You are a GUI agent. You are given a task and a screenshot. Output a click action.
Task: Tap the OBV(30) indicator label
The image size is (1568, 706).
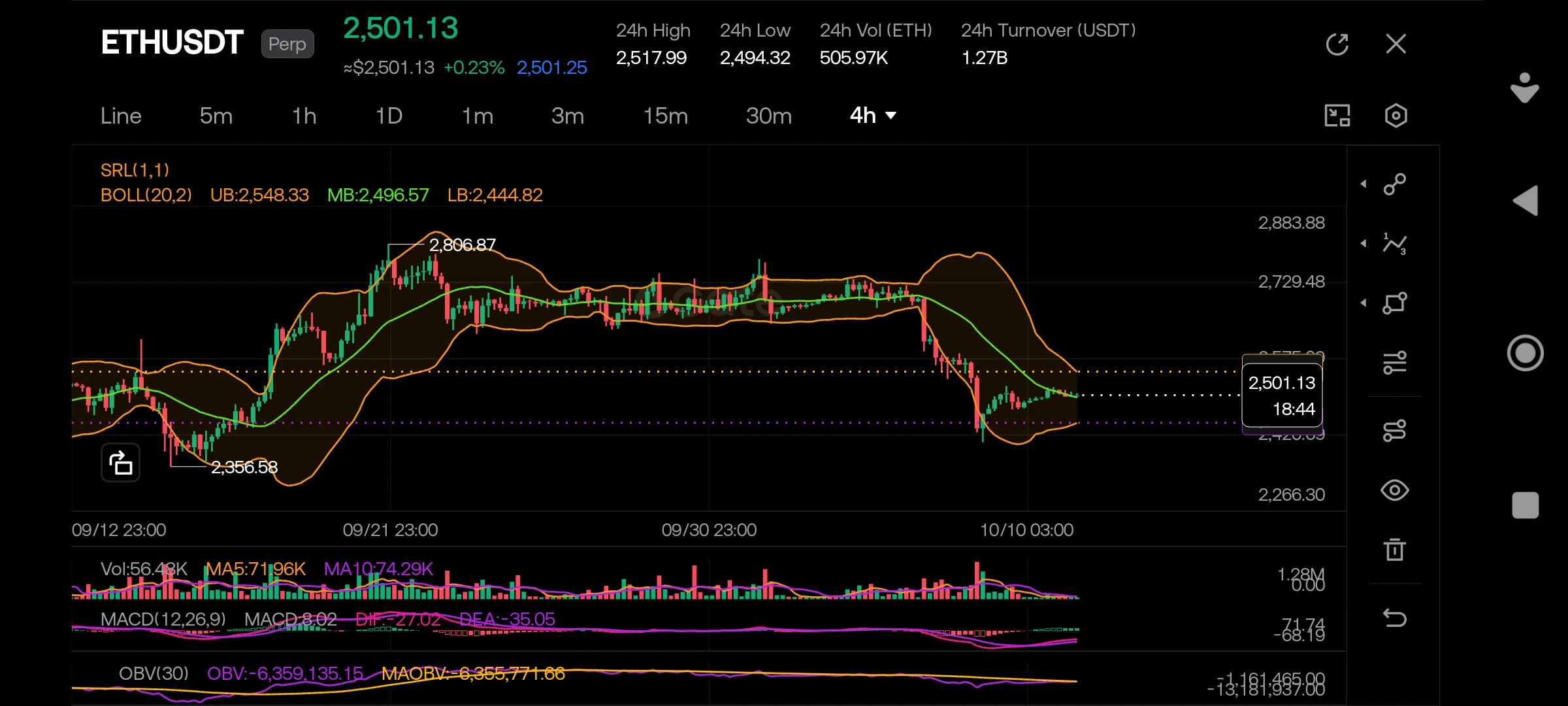(x=154, y=673)
